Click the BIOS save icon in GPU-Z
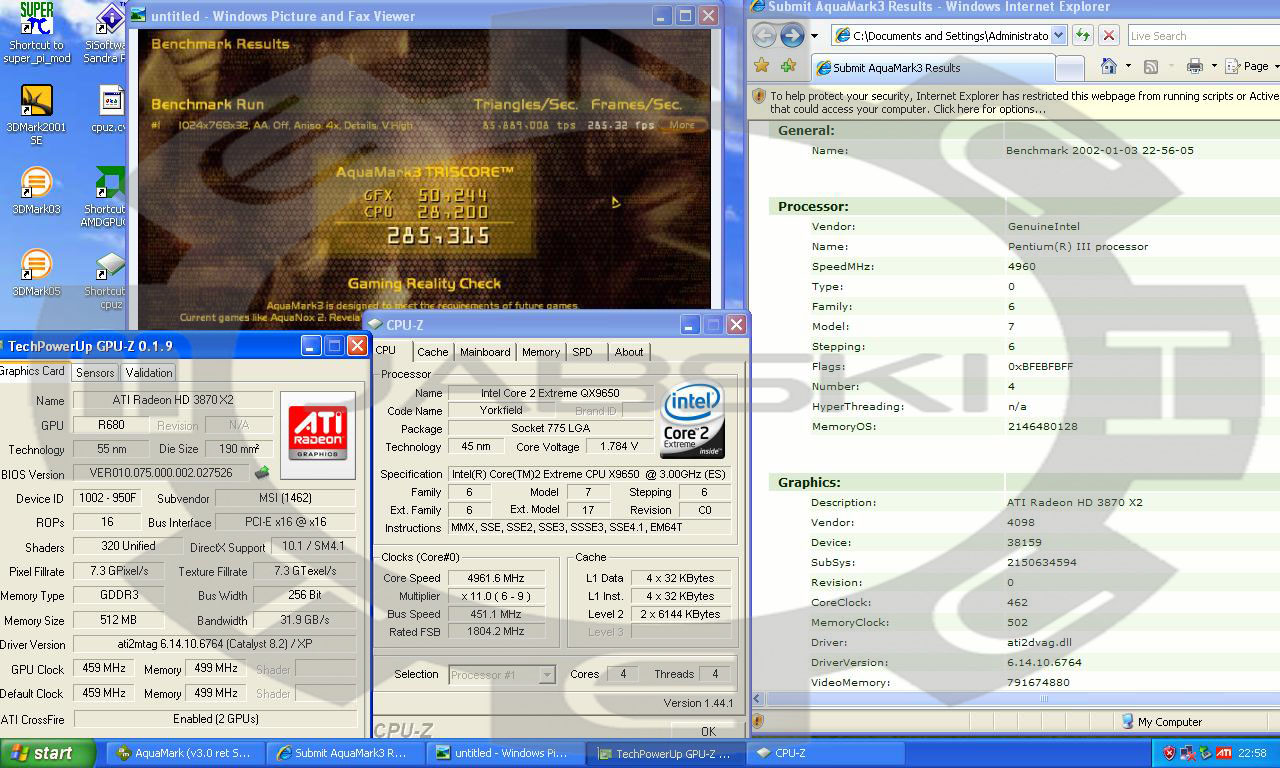The image size is (1280, 768). [262, 473]
